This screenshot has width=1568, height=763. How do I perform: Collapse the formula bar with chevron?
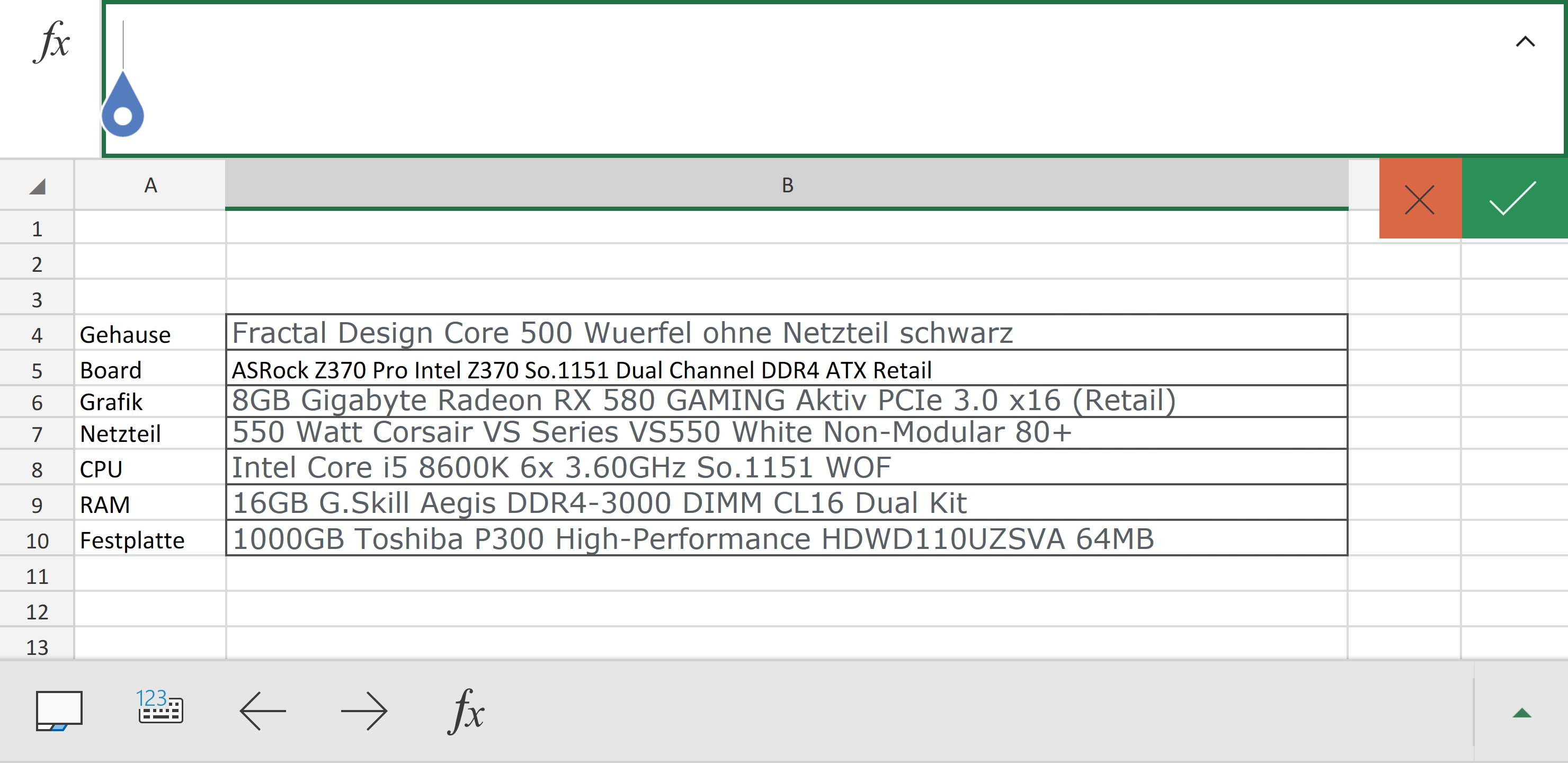pos(1525,41)
